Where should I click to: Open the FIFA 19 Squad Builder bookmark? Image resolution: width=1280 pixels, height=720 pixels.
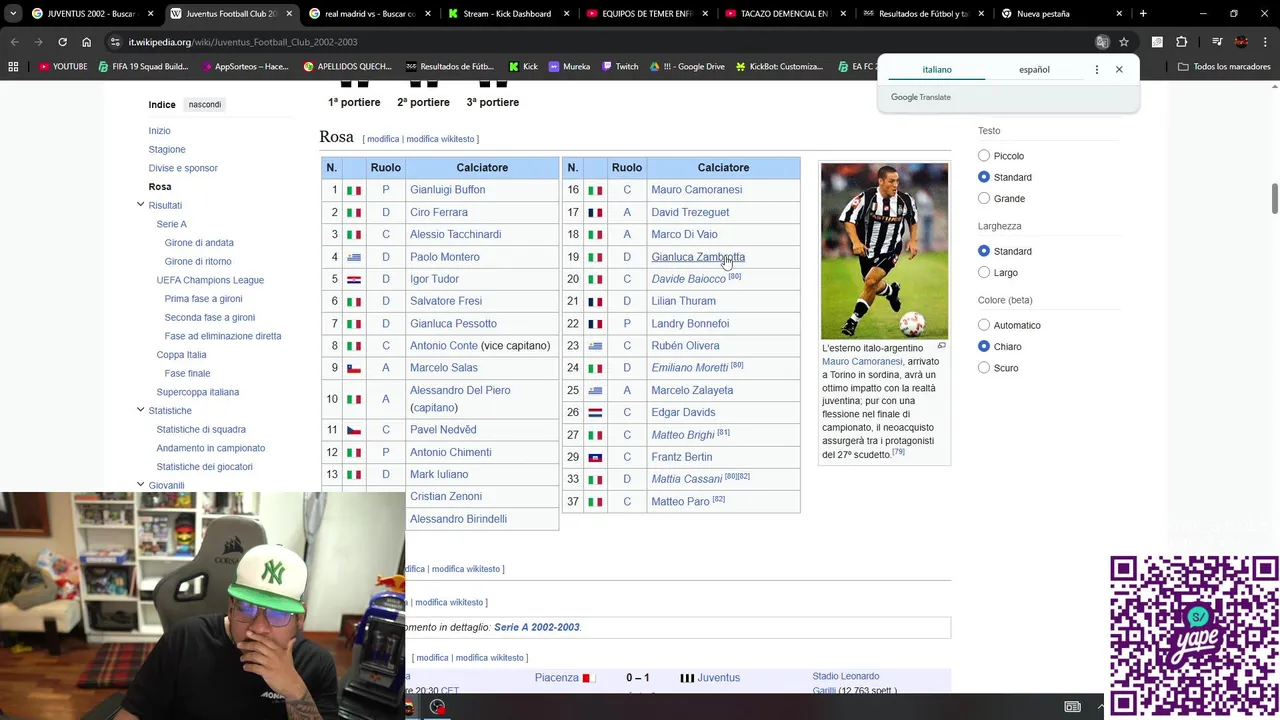pos(143,66)
